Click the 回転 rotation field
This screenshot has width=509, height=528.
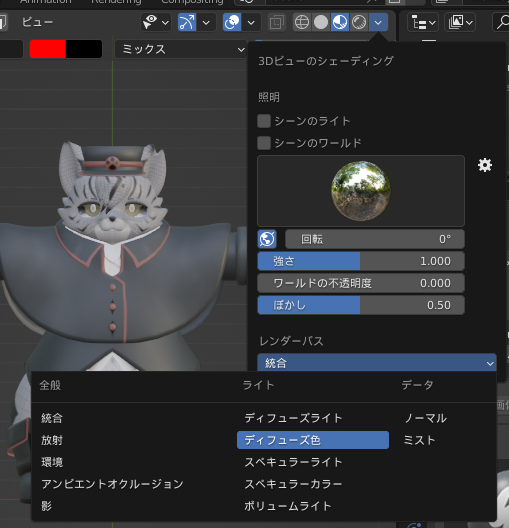click(375, 239)
